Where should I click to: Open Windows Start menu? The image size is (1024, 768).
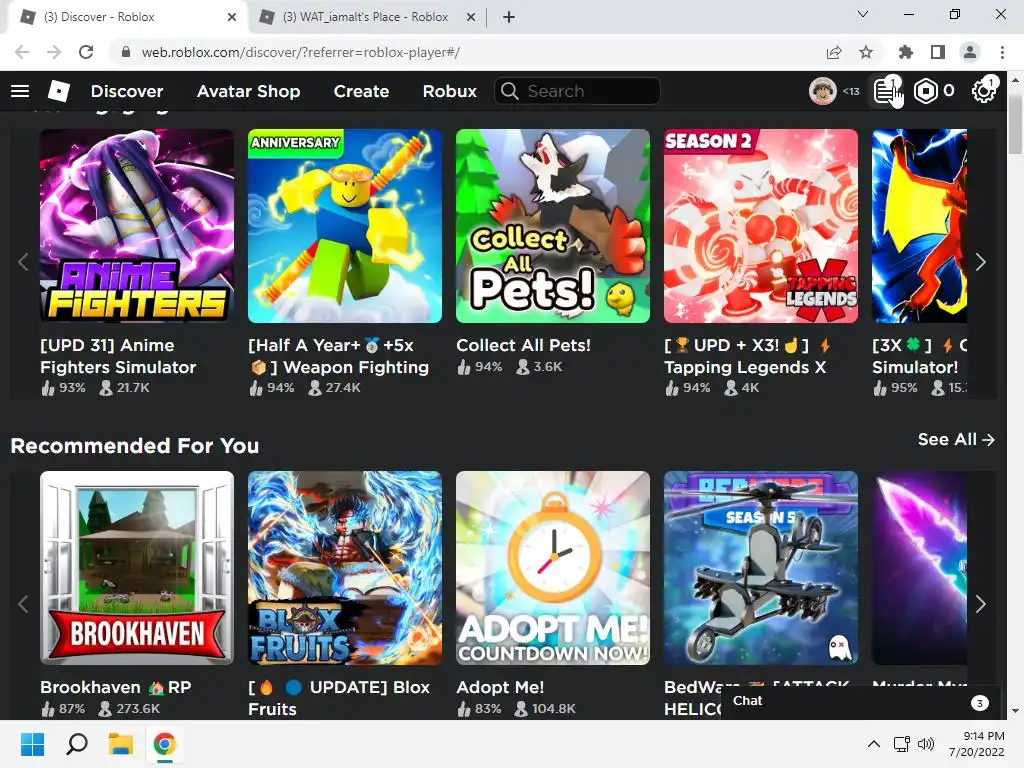click(x=32, y=744)
